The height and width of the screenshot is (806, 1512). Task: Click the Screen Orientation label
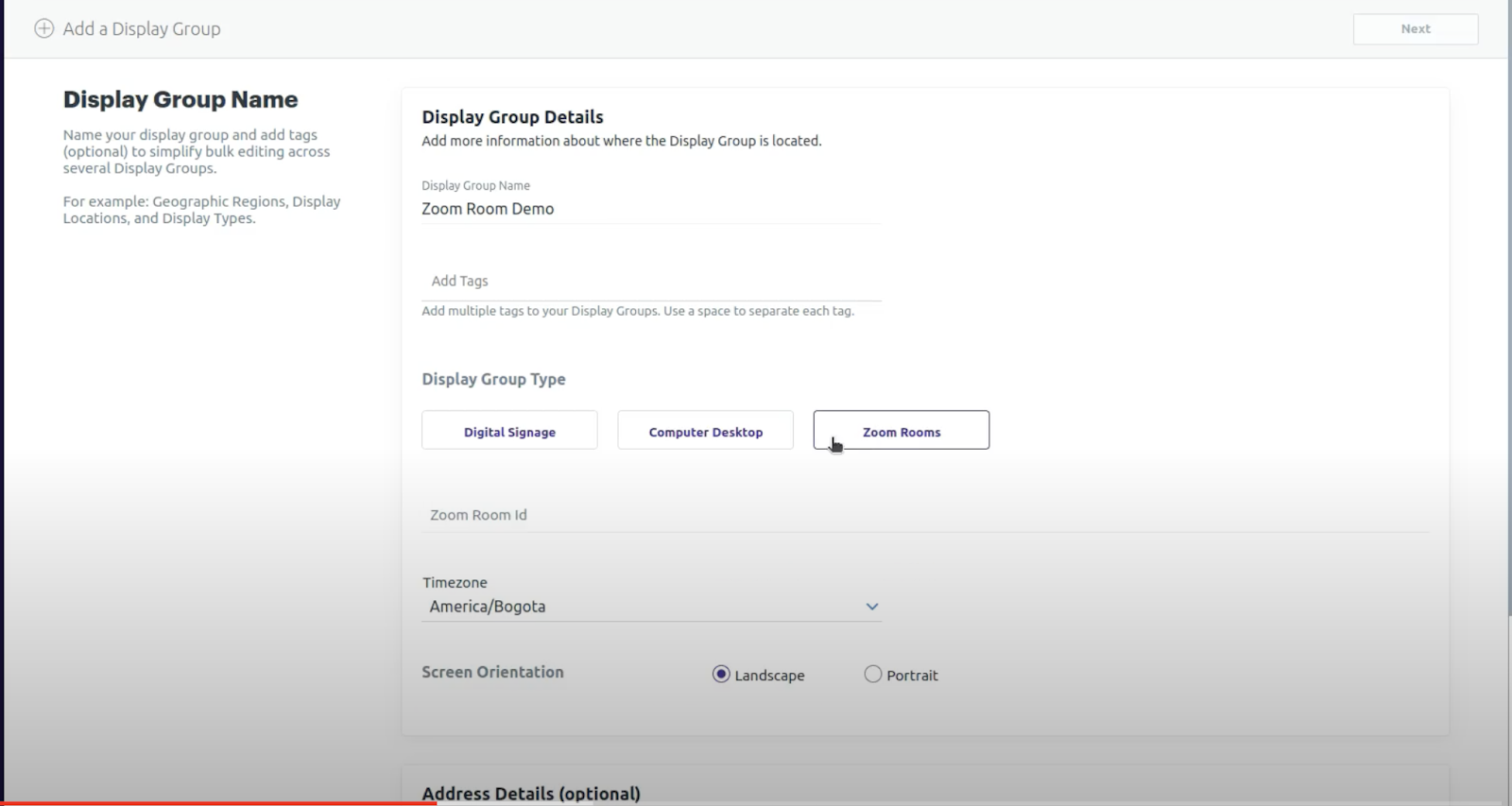tap(492, 672)
